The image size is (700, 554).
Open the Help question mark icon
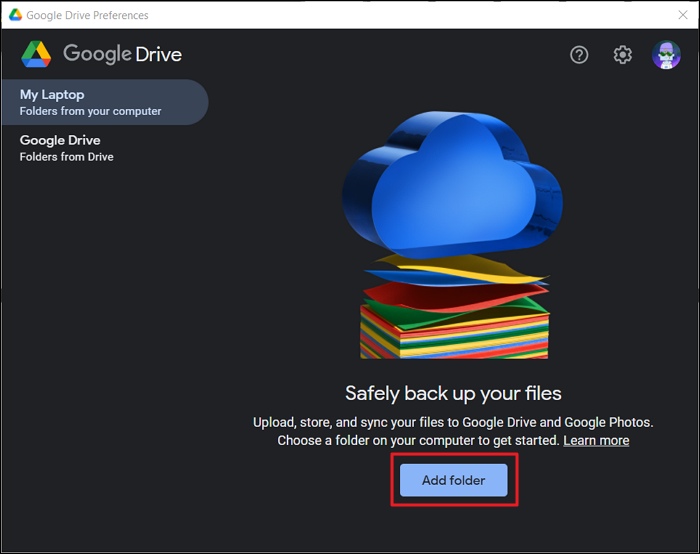[579, 55]
